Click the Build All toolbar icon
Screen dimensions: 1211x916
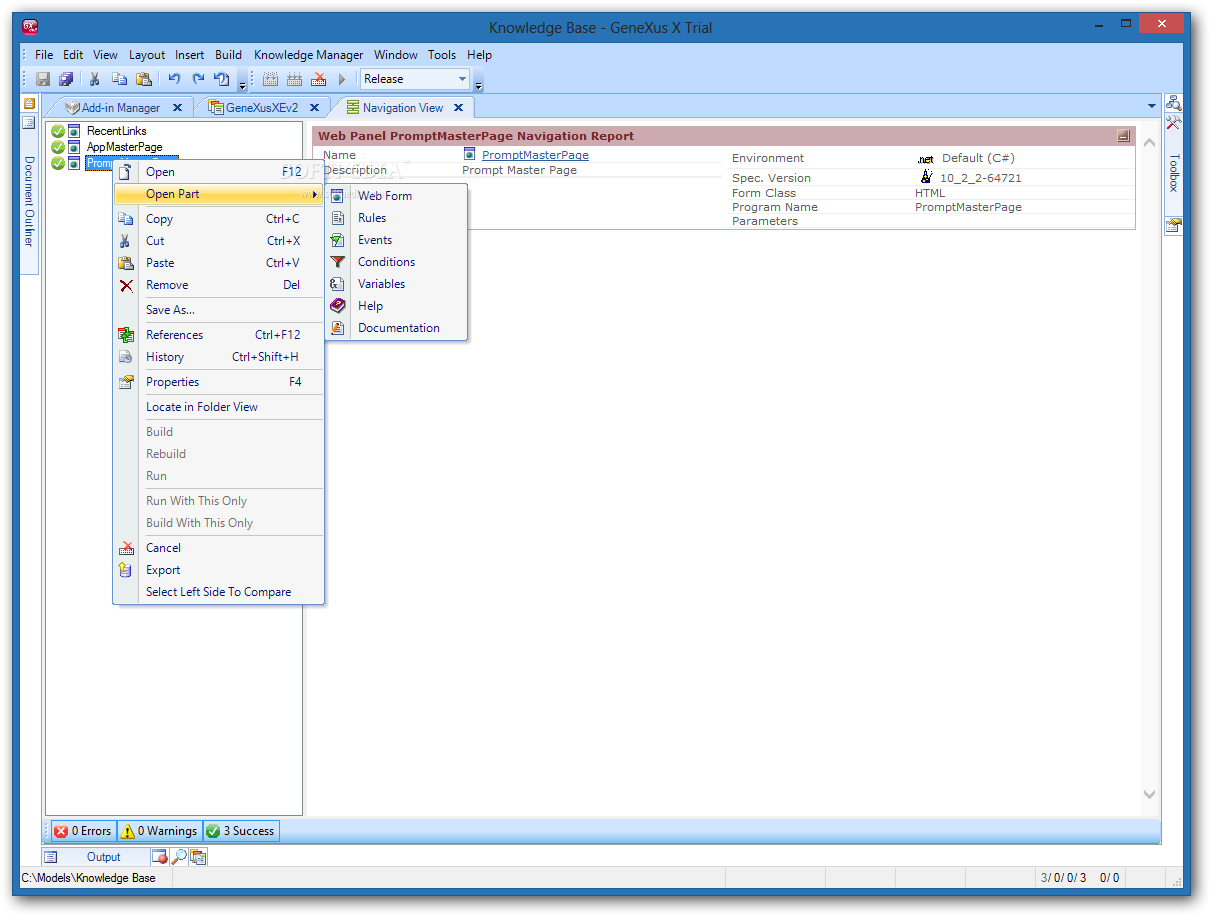click(270, 79)
